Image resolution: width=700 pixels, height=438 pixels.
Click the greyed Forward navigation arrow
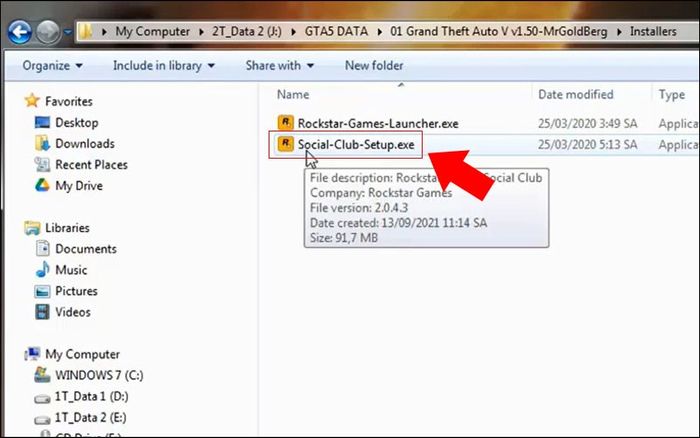(x=47, y=32)
